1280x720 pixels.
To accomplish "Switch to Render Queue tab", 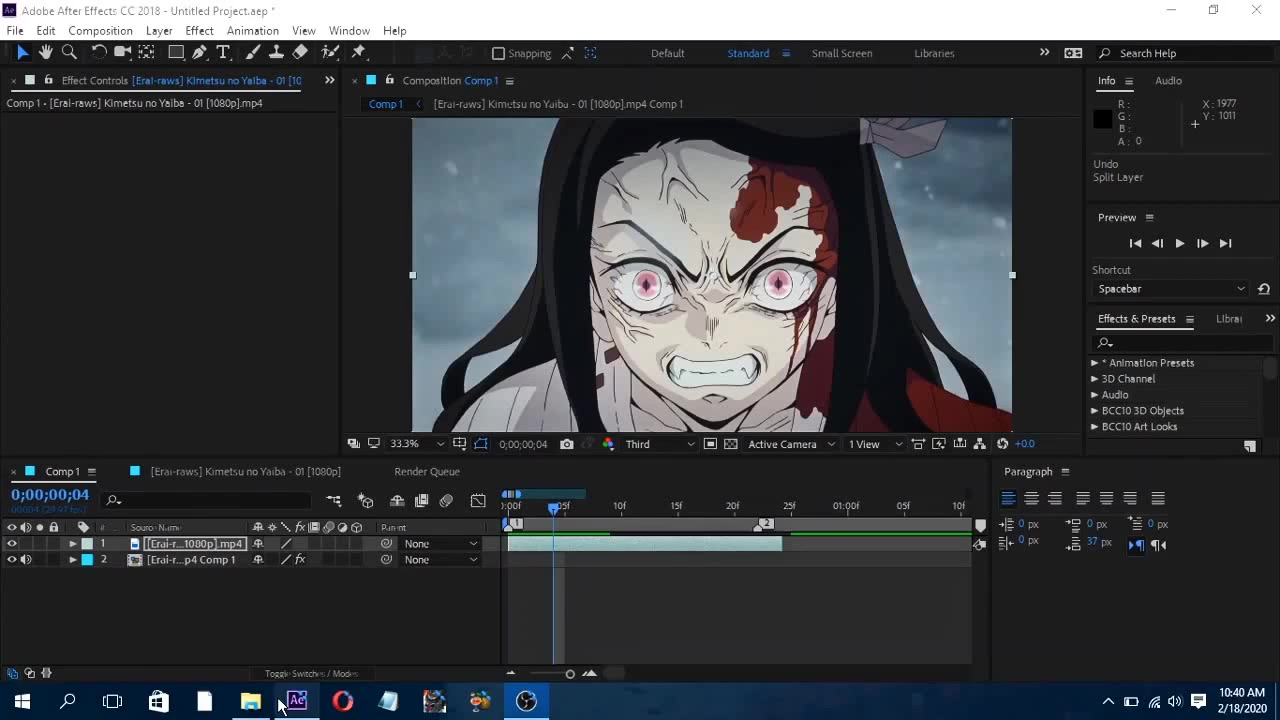I will click(x=427, y=472).
